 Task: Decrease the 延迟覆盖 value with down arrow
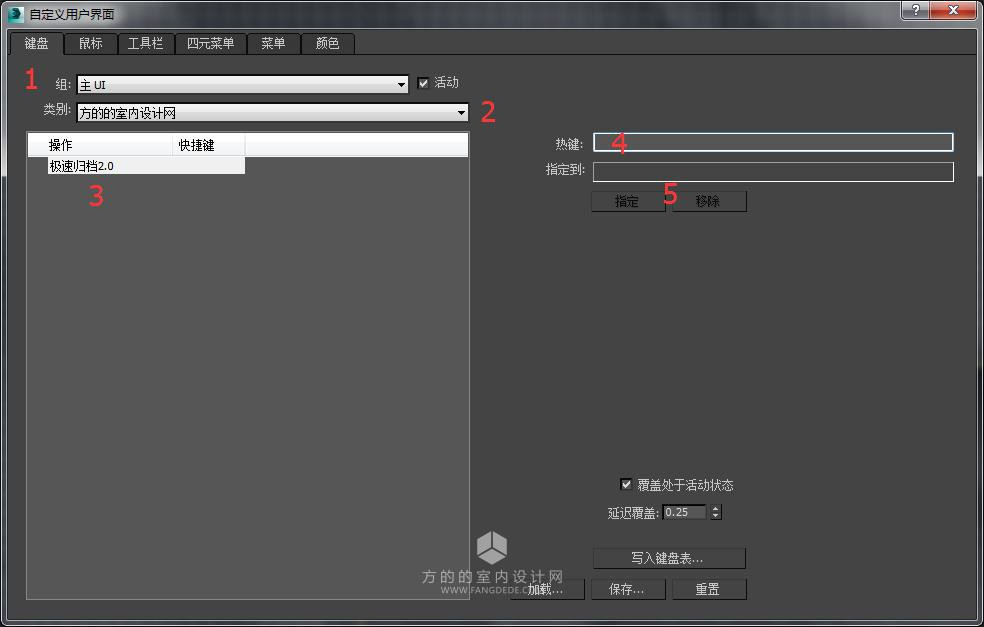tap(715, 516)
